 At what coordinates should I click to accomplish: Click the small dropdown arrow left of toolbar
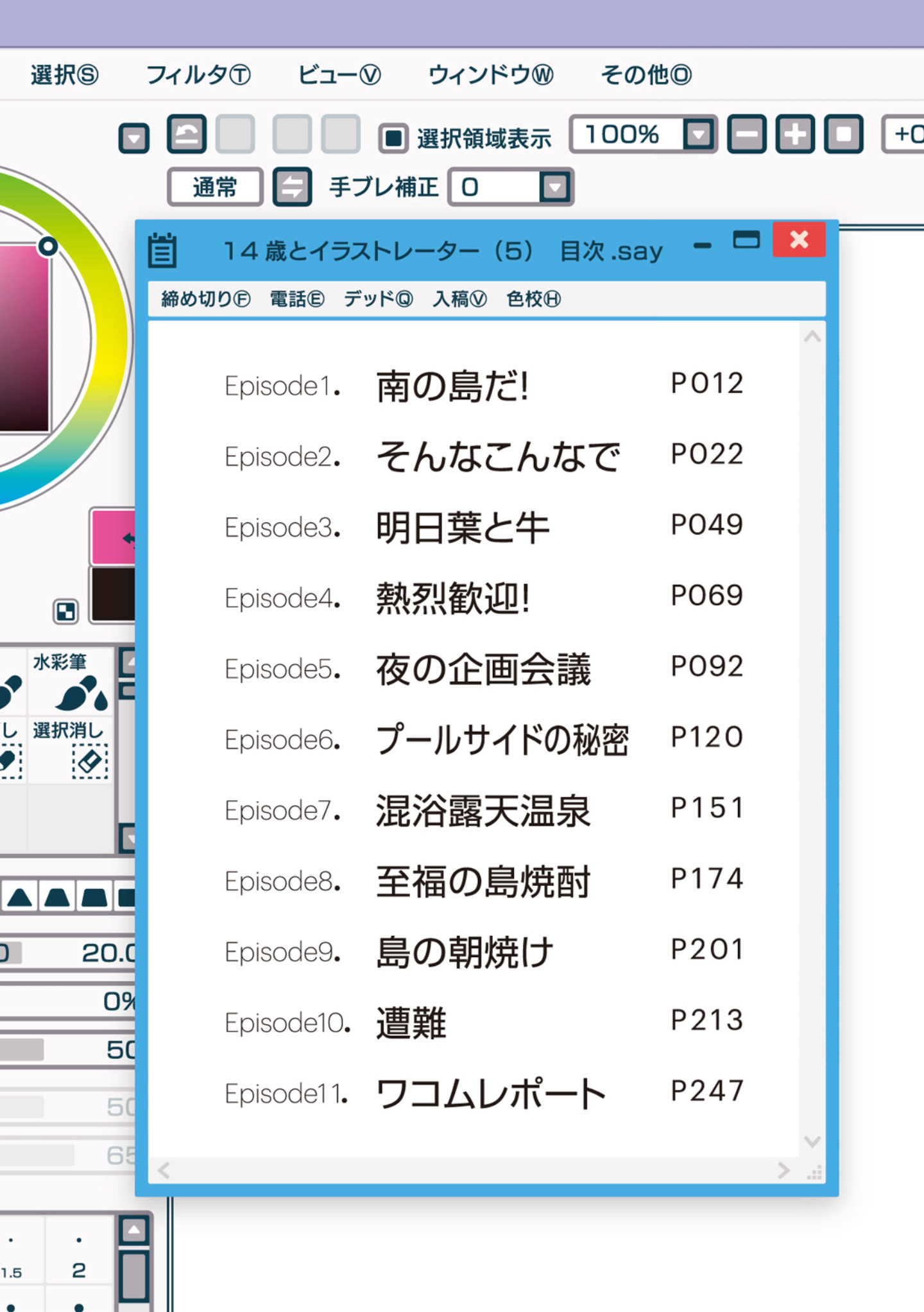[134, 138]
